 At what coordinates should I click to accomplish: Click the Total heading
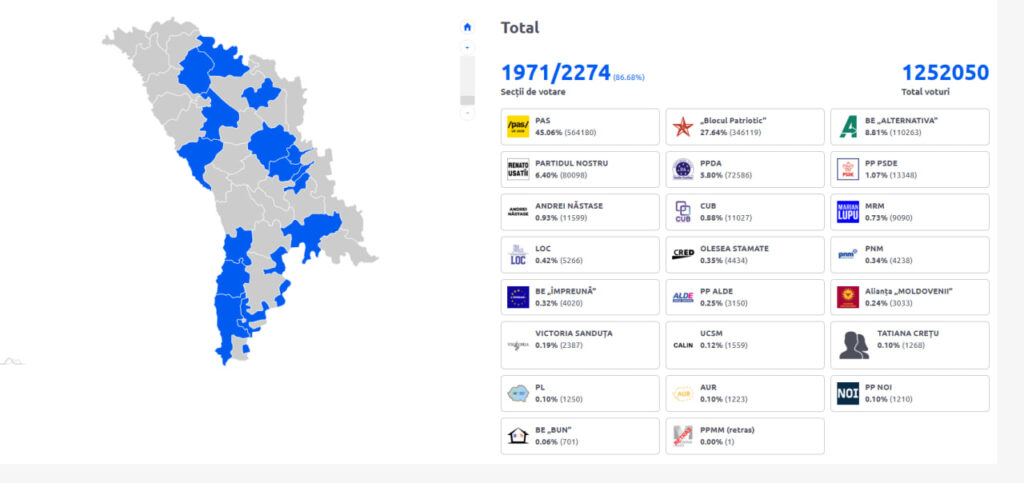click(x=520, y=27)
